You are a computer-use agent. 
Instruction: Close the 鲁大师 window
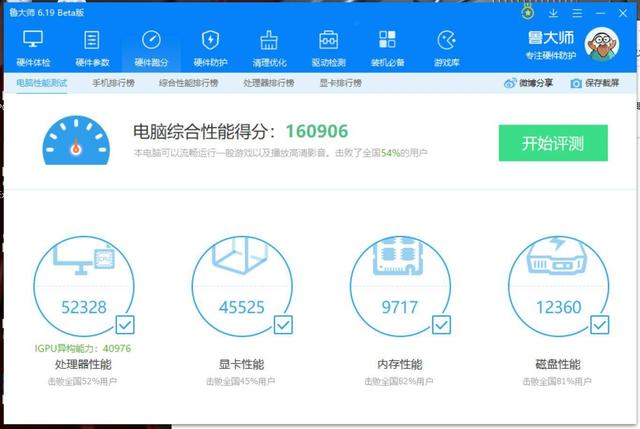click(623, 13)
